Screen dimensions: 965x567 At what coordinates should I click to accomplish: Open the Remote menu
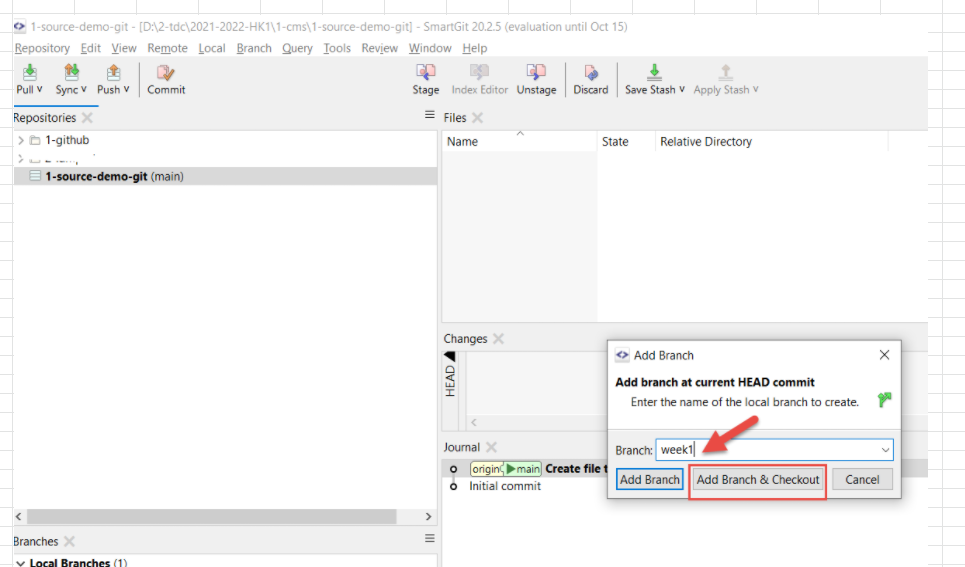(x=167, y=48)
